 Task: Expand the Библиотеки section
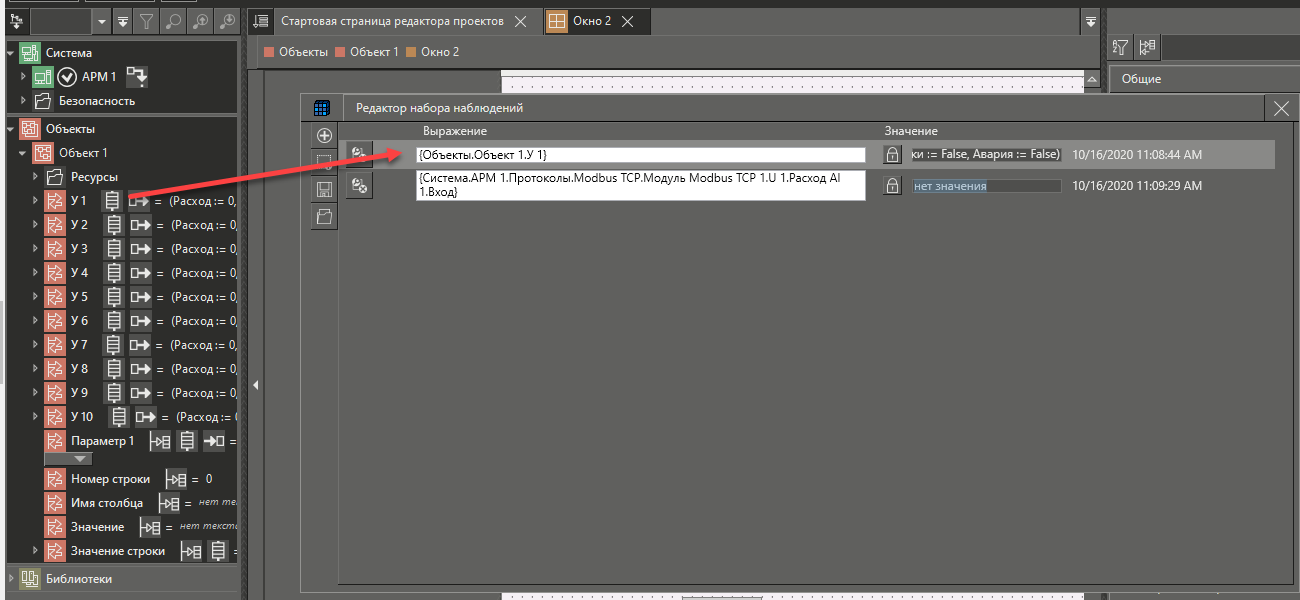[12, 578]
